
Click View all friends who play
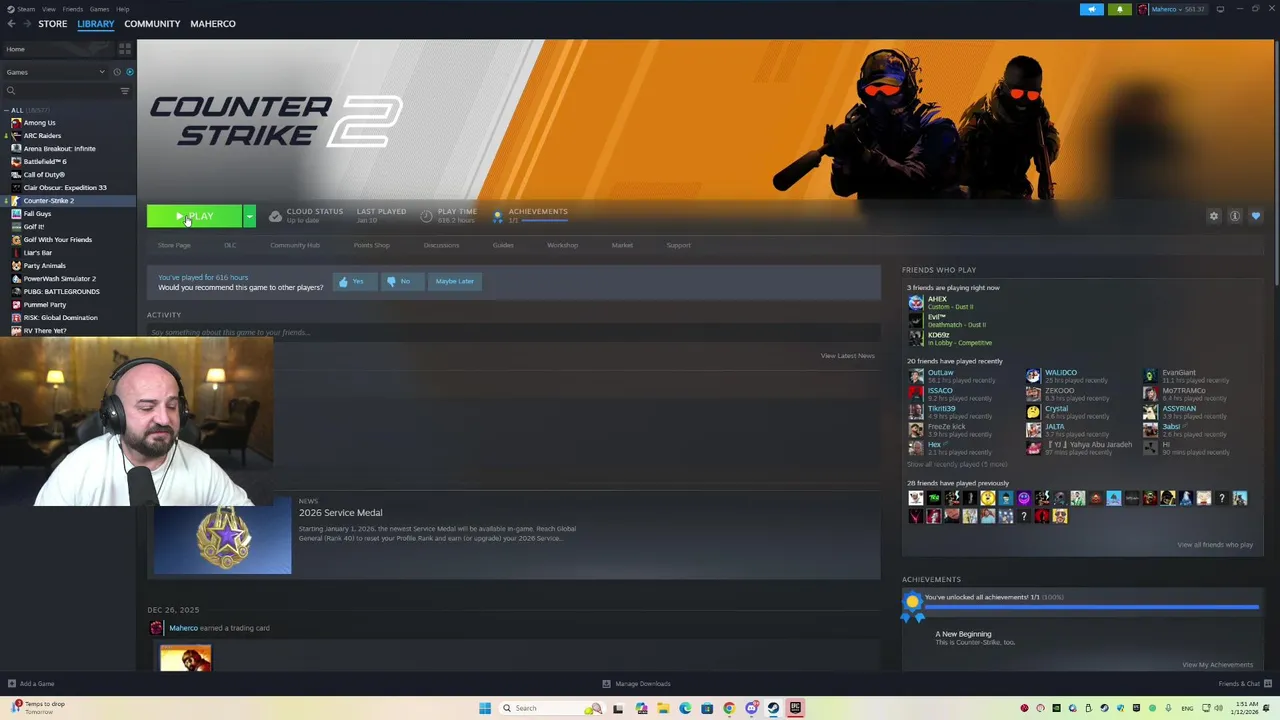coord(1214,545)
